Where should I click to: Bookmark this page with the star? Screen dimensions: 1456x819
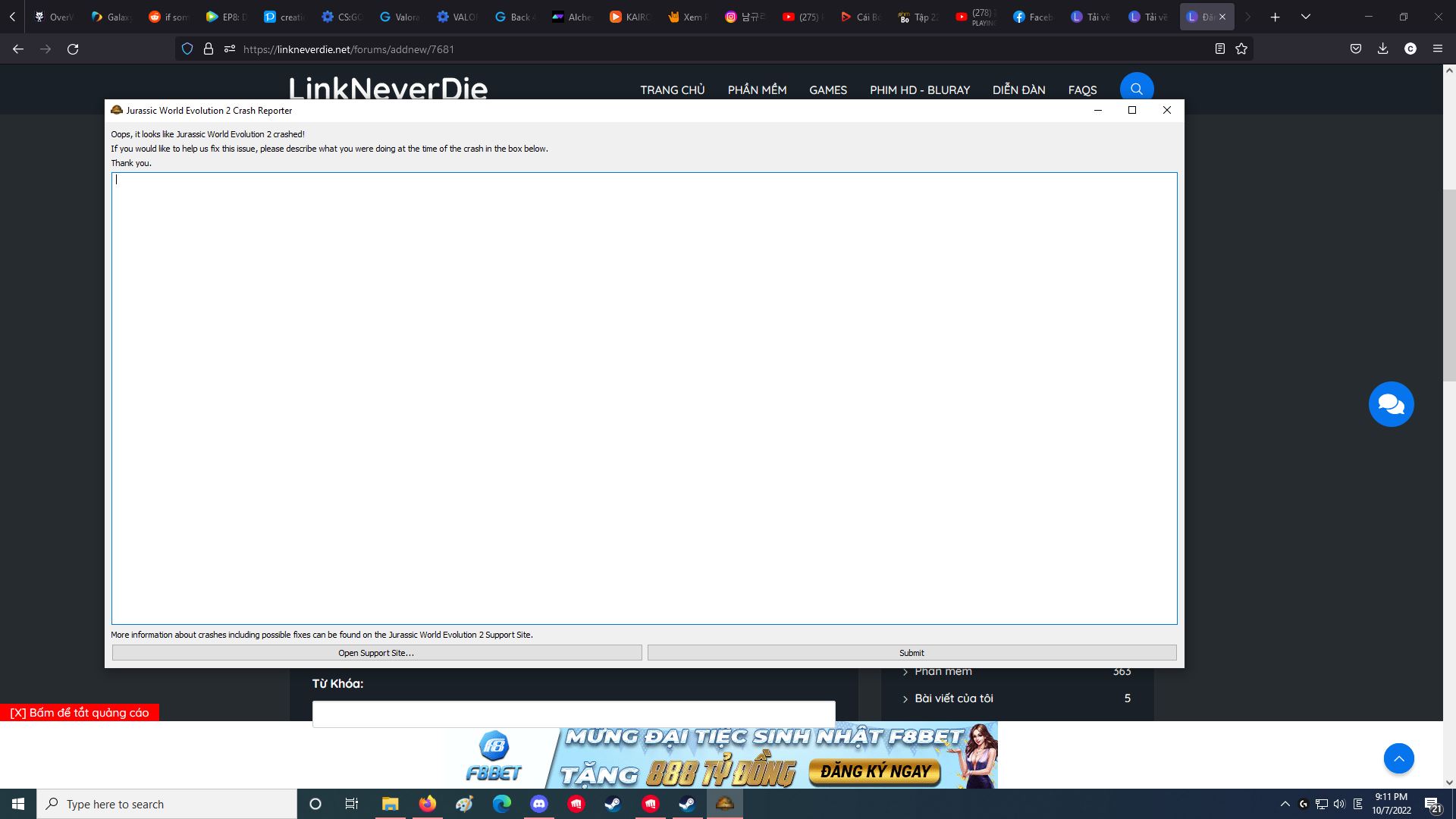(1241, 49)
